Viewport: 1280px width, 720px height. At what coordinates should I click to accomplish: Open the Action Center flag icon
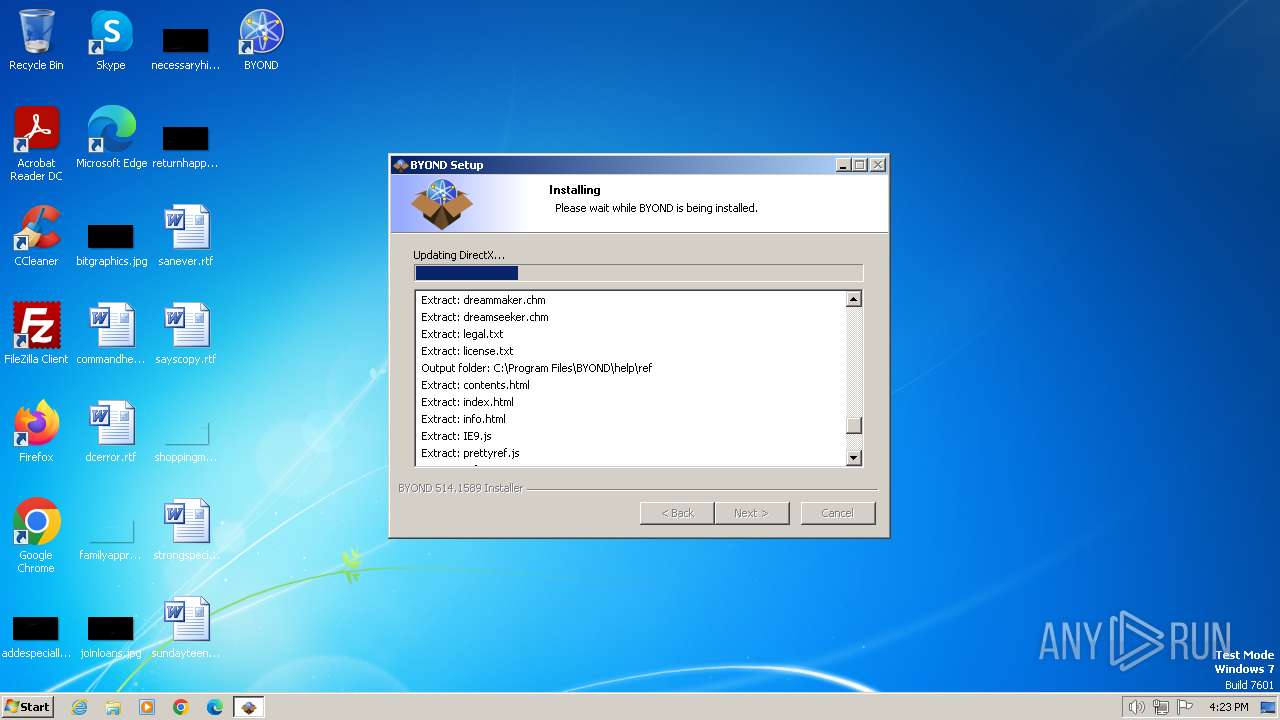(1185, 707)
